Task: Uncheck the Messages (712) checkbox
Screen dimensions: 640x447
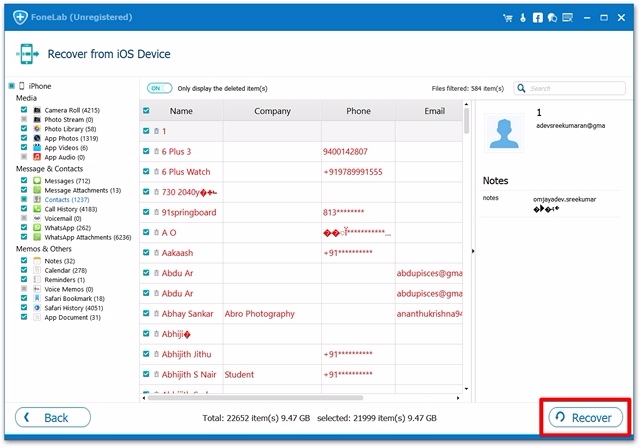Action: 24,180
